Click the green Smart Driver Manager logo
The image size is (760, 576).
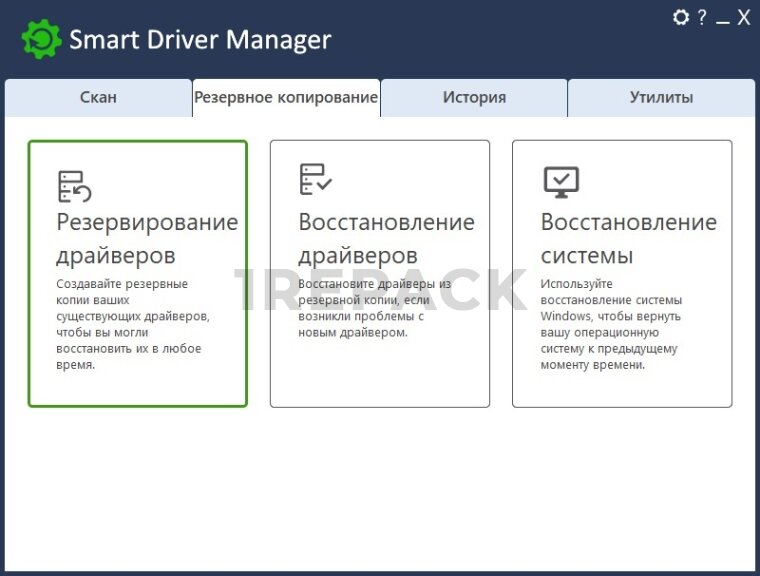point(41,40)
